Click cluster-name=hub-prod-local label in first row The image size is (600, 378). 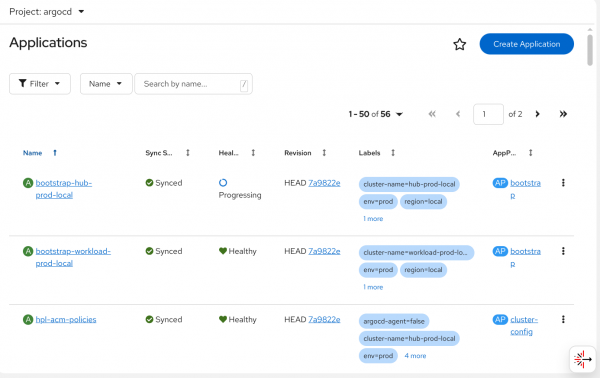409,184
